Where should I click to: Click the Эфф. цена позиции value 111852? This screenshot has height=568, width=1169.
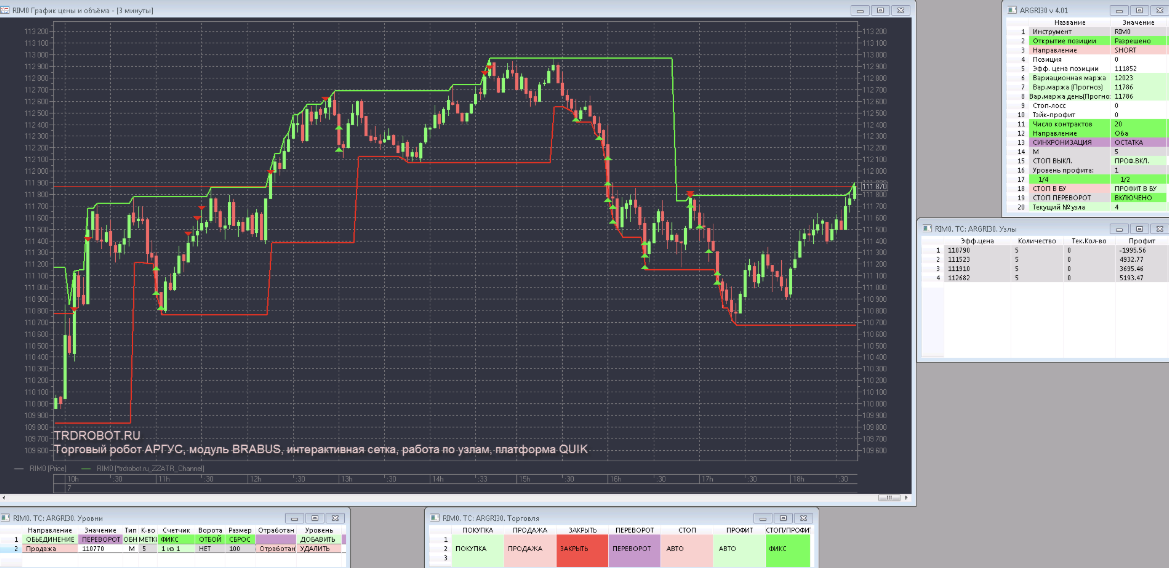(1138, 69)
